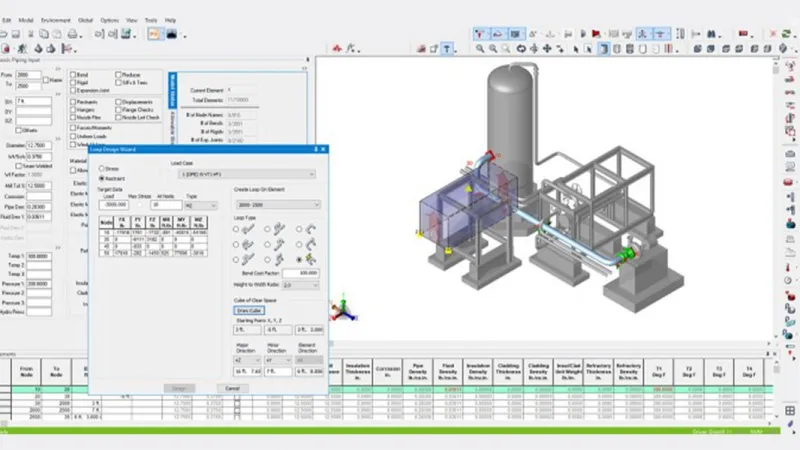The width and height of the screenshot is (800, 450).
Task: Click the running man analysis icon
Action: coord(22,49)
